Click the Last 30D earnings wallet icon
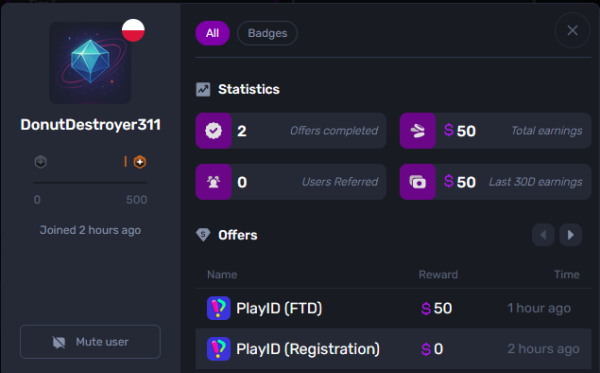Screen dimensions: 600x373 [417, 182]
